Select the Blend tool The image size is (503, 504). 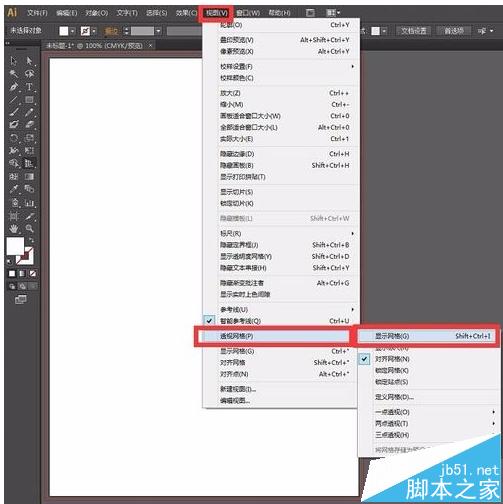coord(29,189)
